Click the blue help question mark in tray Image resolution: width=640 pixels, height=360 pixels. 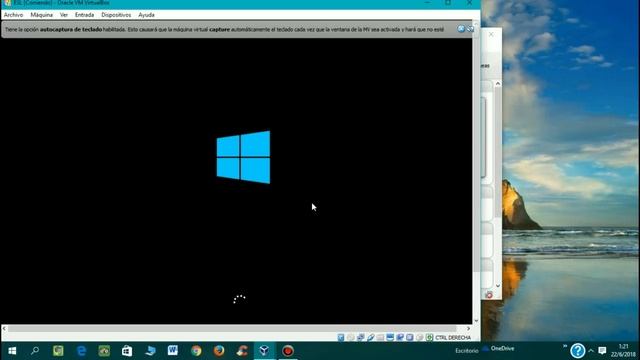pos(578,351)
